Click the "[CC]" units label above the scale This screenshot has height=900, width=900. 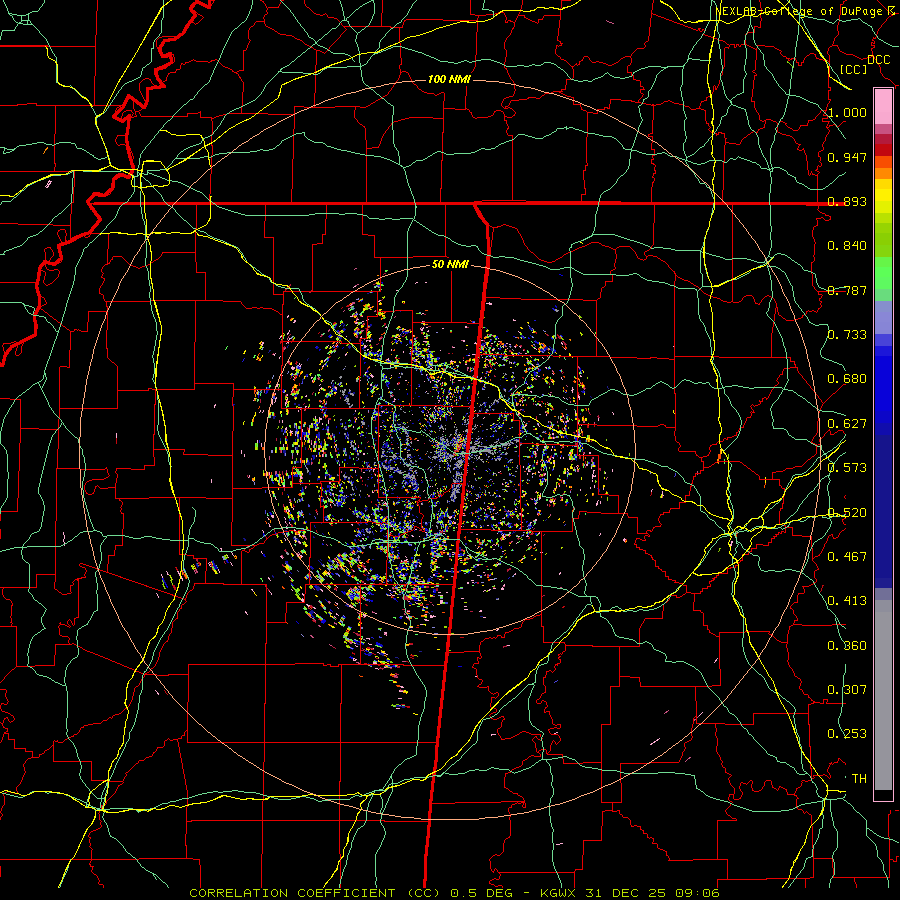tap(854, 69)
